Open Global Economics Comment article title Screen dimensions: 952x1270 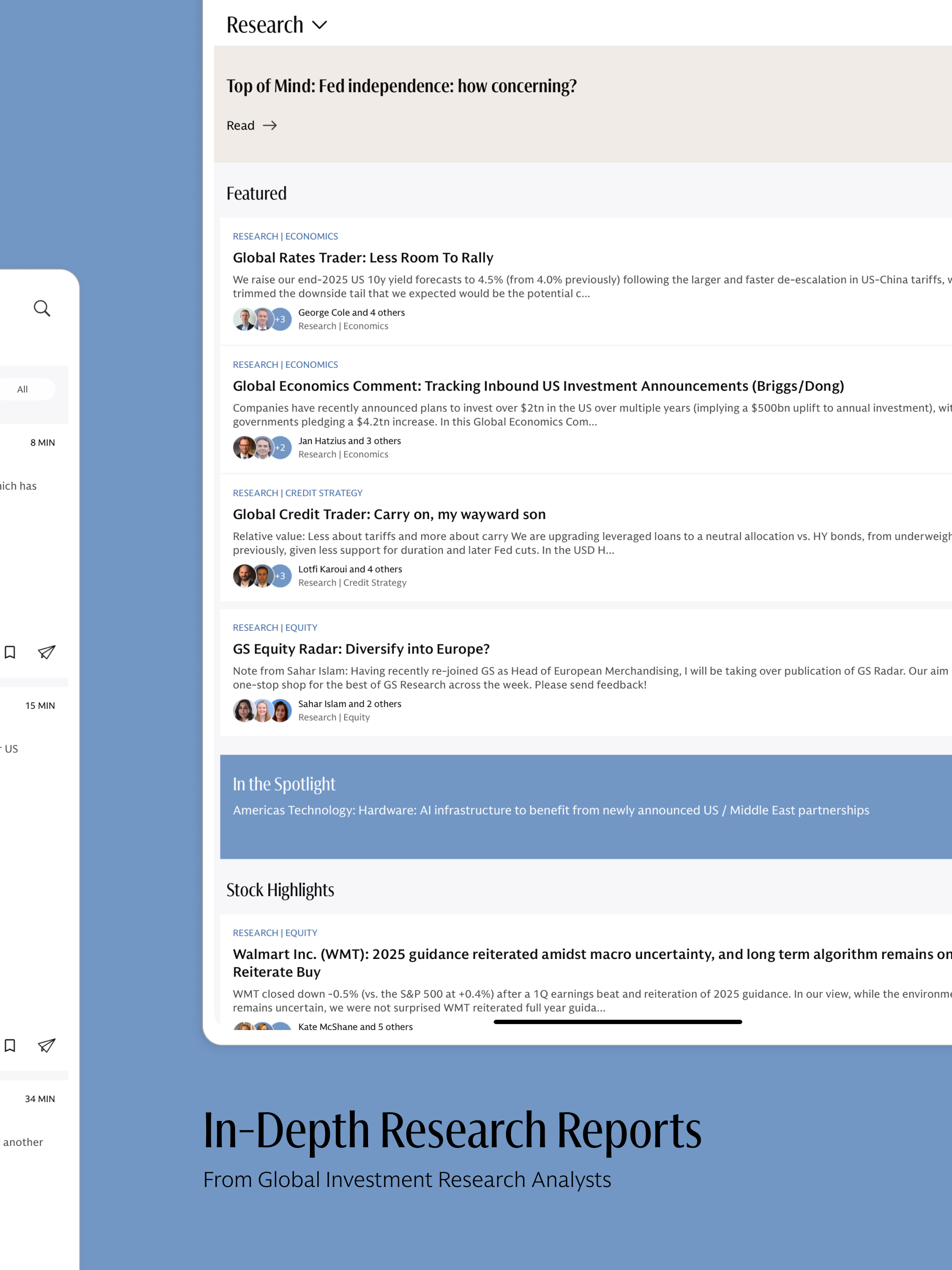coord(538,386)
